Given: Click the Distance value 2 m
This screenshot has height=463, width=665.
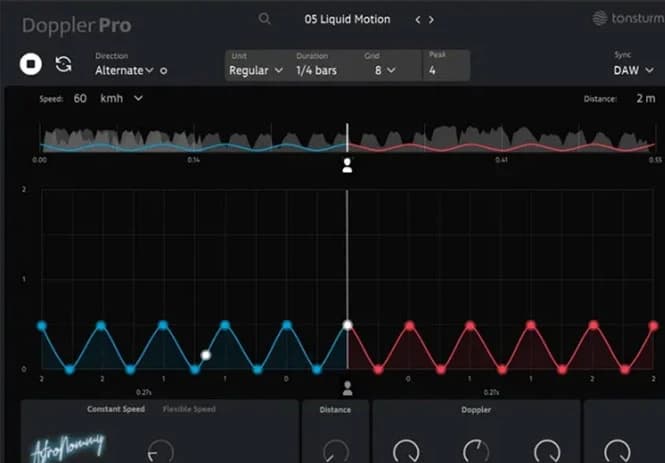Looking at the screenshot, I should (645, 98).
